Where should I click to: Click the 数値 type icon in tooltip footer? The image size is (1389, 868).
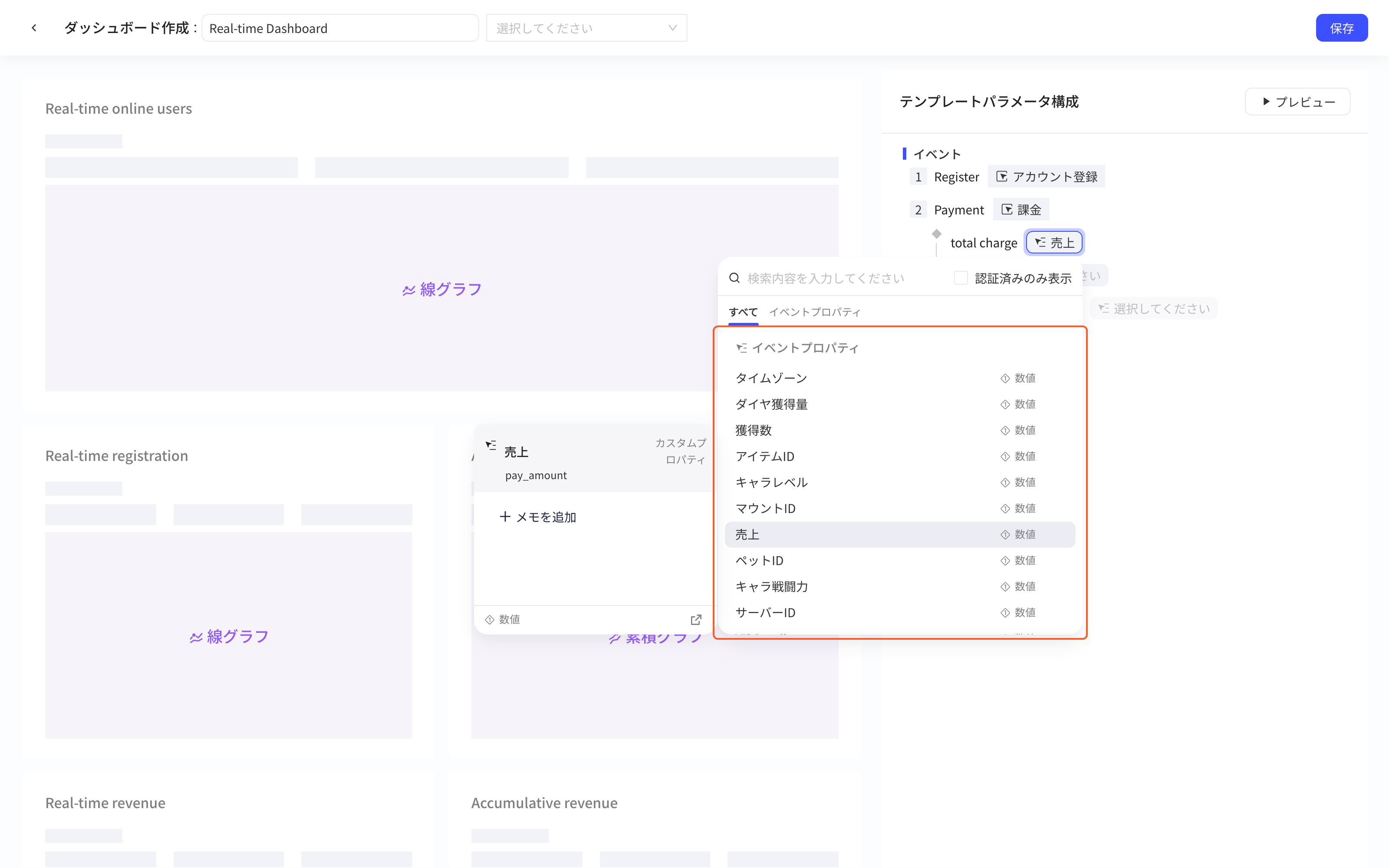490,619
